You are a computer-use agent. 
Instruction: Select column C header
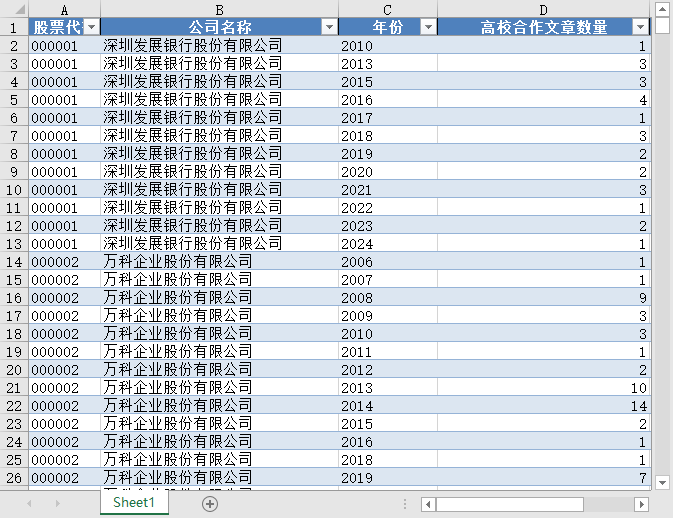pyautogui.click(x=388, y=9)
